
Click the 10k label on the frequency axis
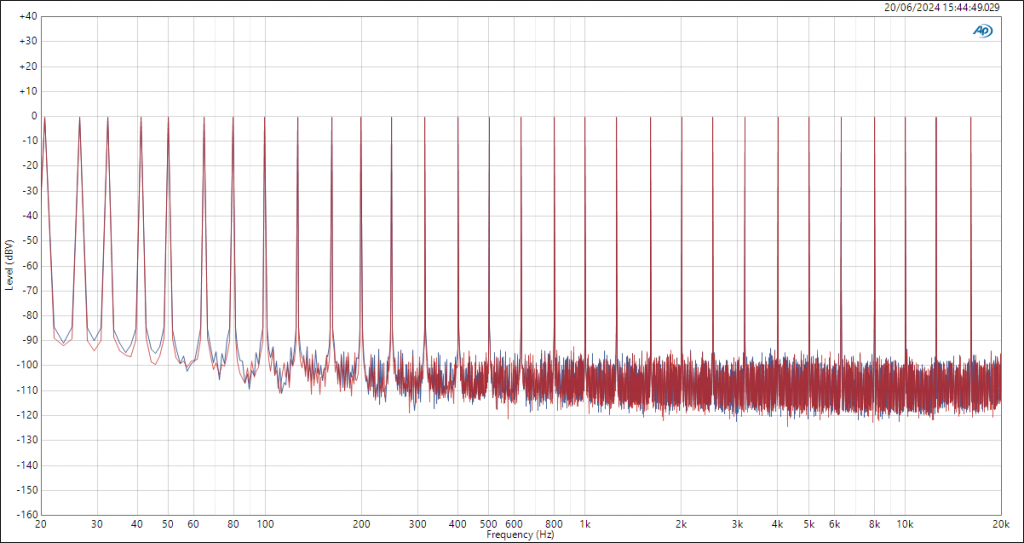[904, 524]
